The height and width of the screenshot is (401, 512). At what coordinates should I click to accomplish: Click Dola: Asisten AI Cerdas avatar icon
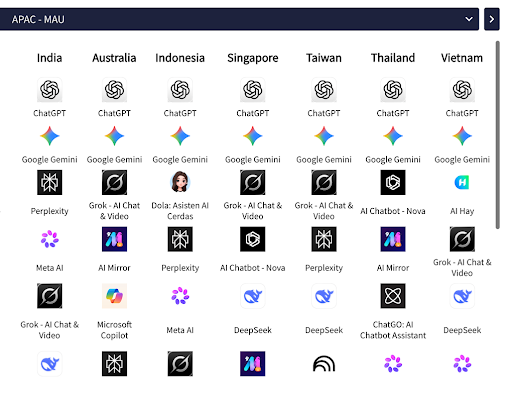(x=180, y=182)
